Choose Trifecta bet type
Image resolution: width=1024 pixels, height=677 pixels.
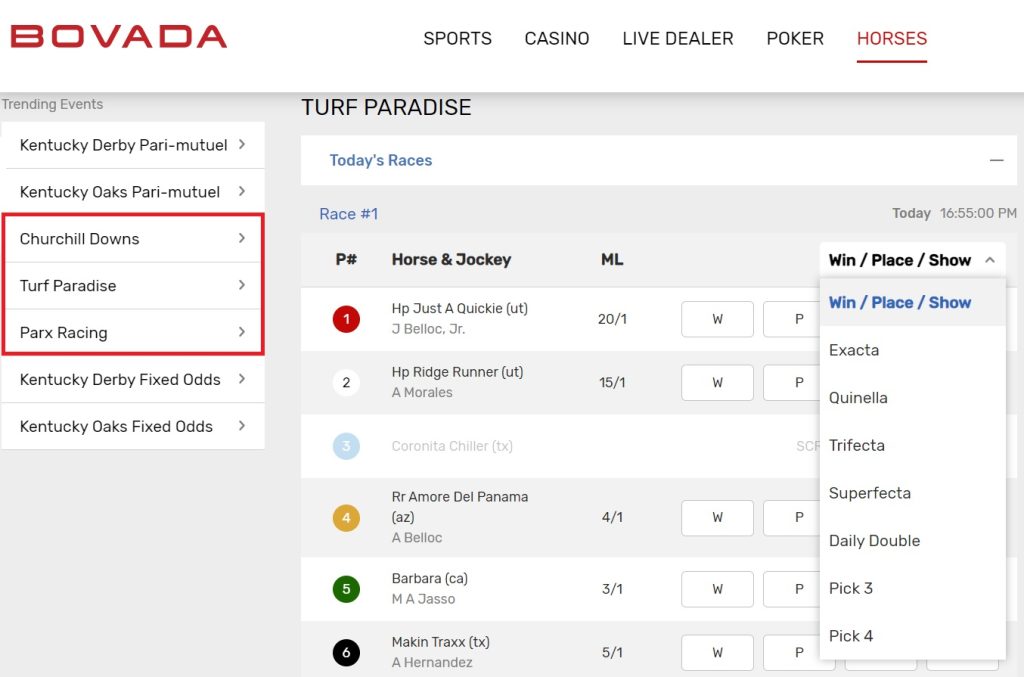(912, 445)
